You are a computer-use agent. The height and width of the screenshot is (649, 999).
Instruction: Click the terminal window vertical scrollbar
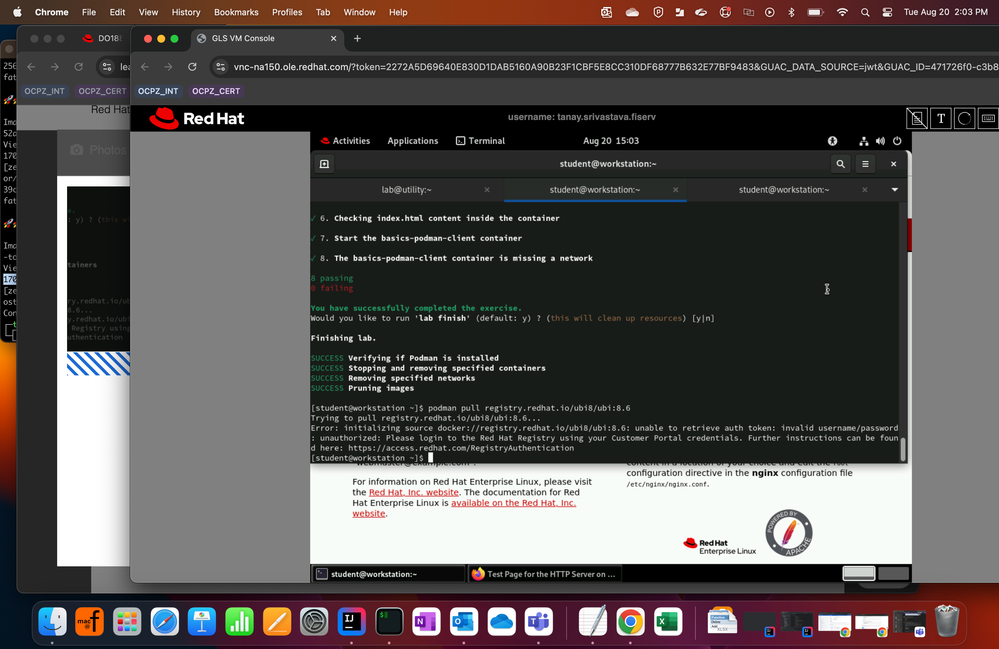pyautogui.click(x=903, y=449)
